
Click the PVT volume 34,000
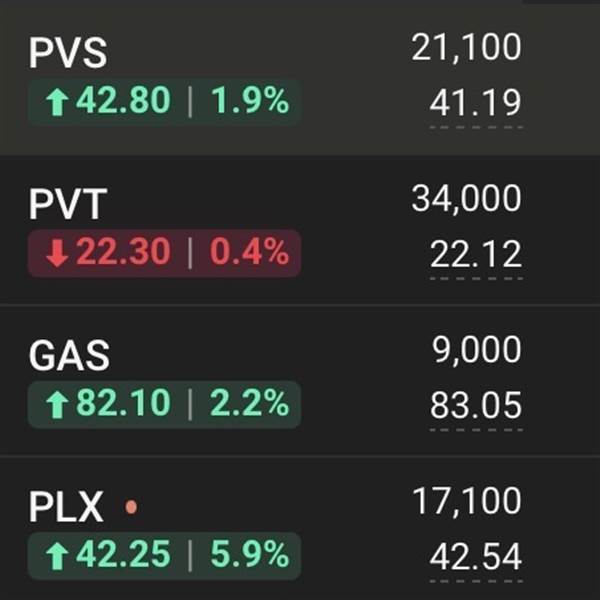pos(466,199)
